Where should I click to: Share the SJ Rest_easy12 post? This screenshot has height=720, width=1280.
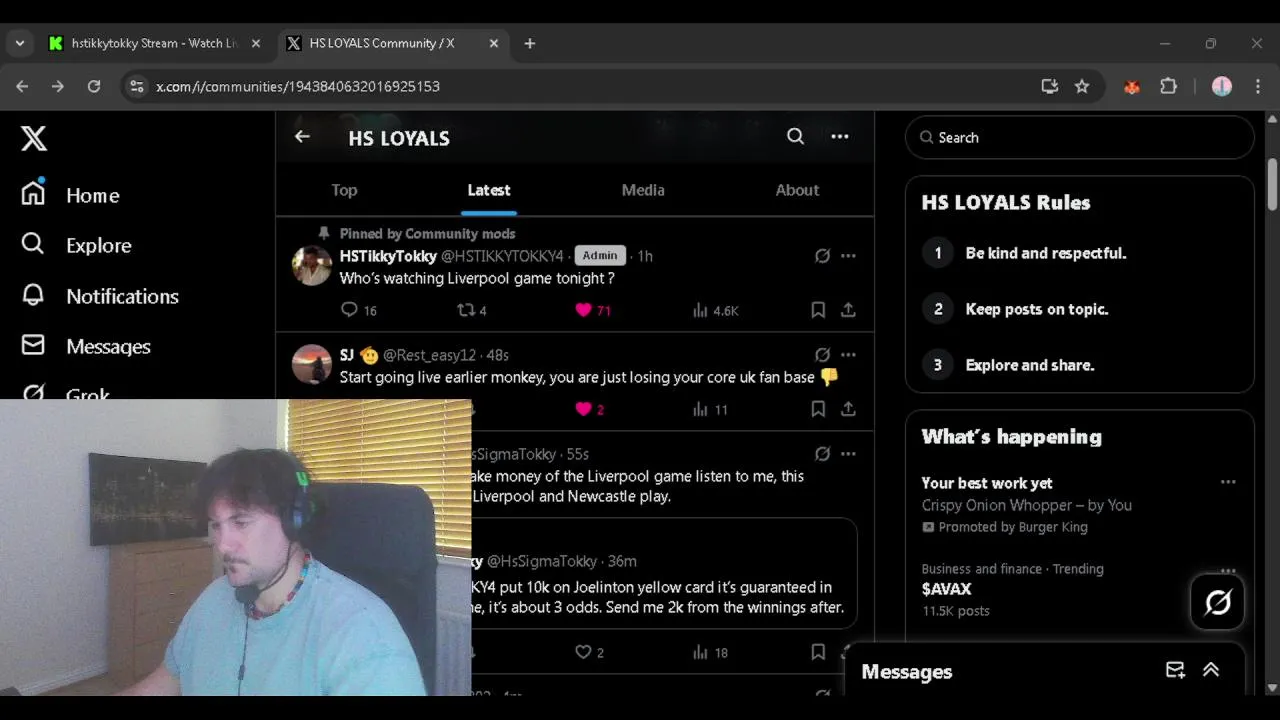(x=848, y=409)
